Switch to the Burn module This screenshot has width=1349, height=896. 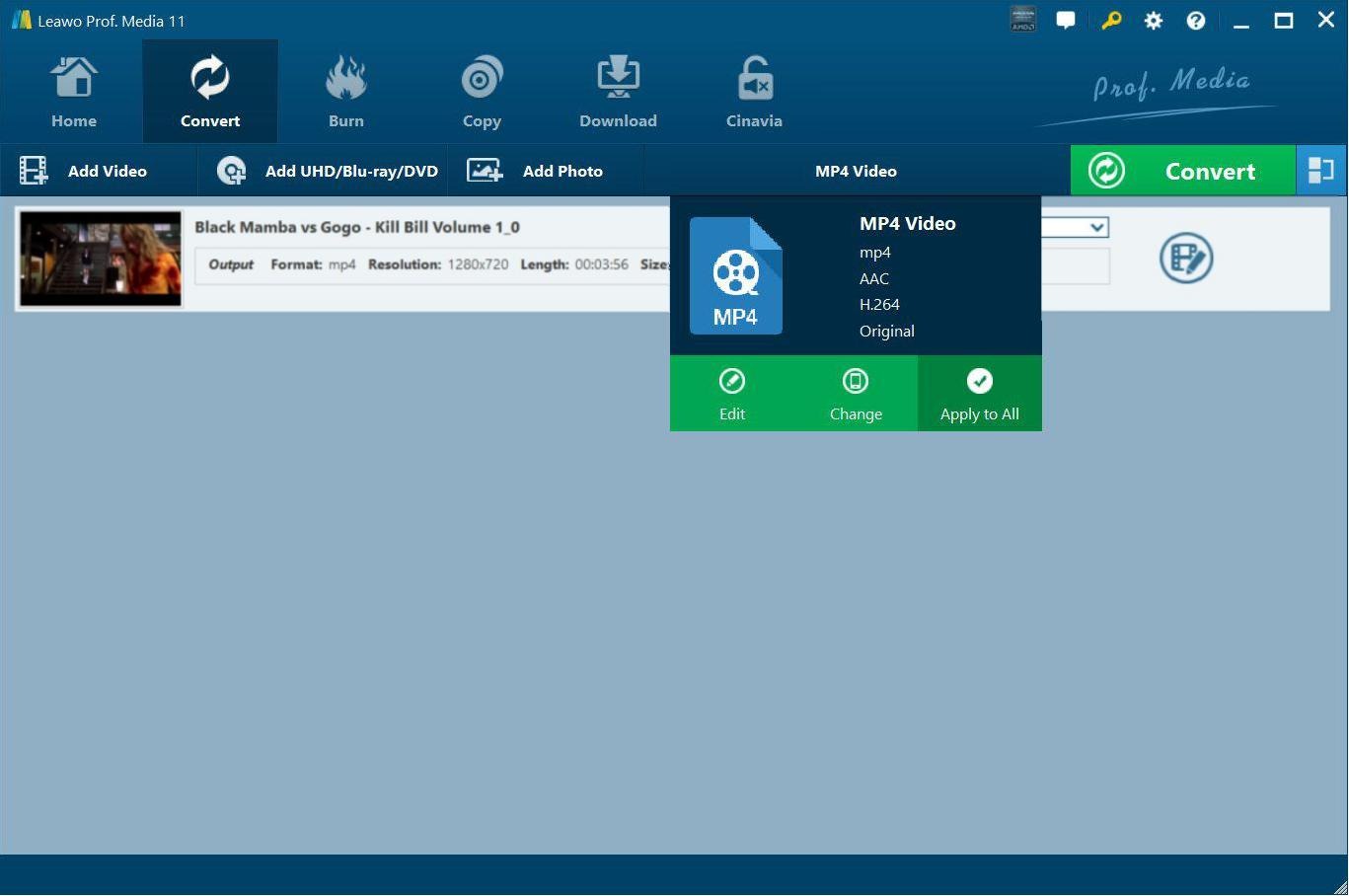click(345, 93)
